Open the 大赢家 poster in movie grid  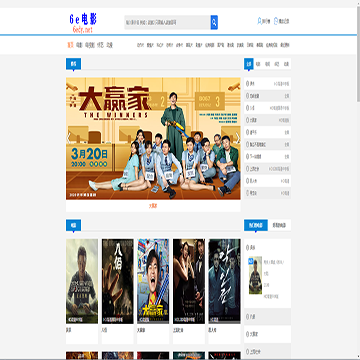click(x=153, y=281)
